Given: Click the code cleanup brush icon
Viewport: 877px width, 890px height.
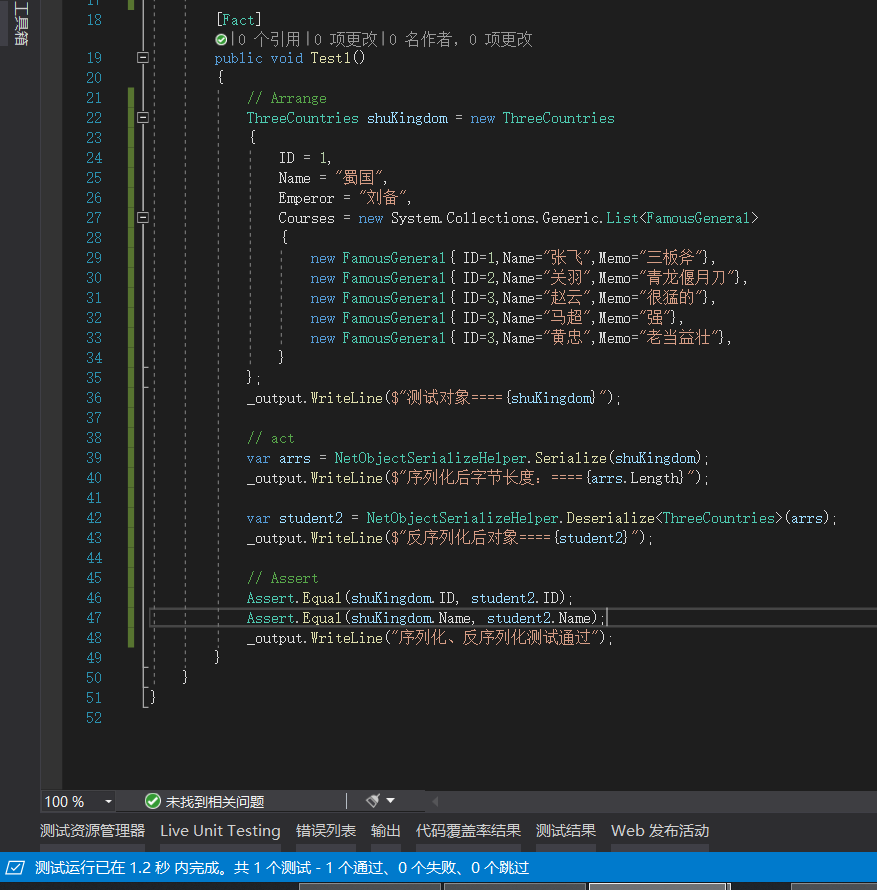Looking at the screenshot, I should coord(373,800).
